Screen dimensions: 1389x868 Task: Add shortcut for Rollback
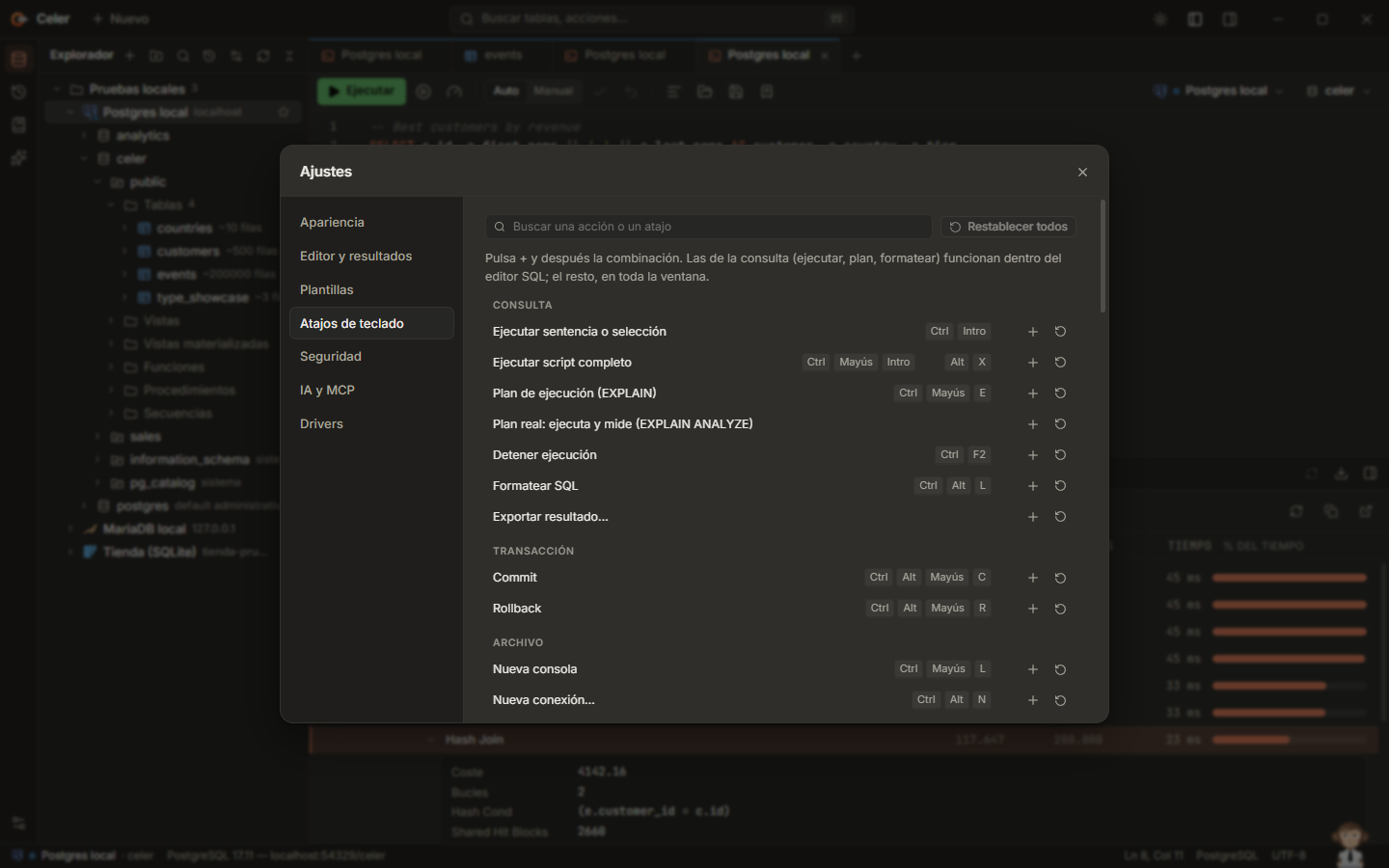1033,609
